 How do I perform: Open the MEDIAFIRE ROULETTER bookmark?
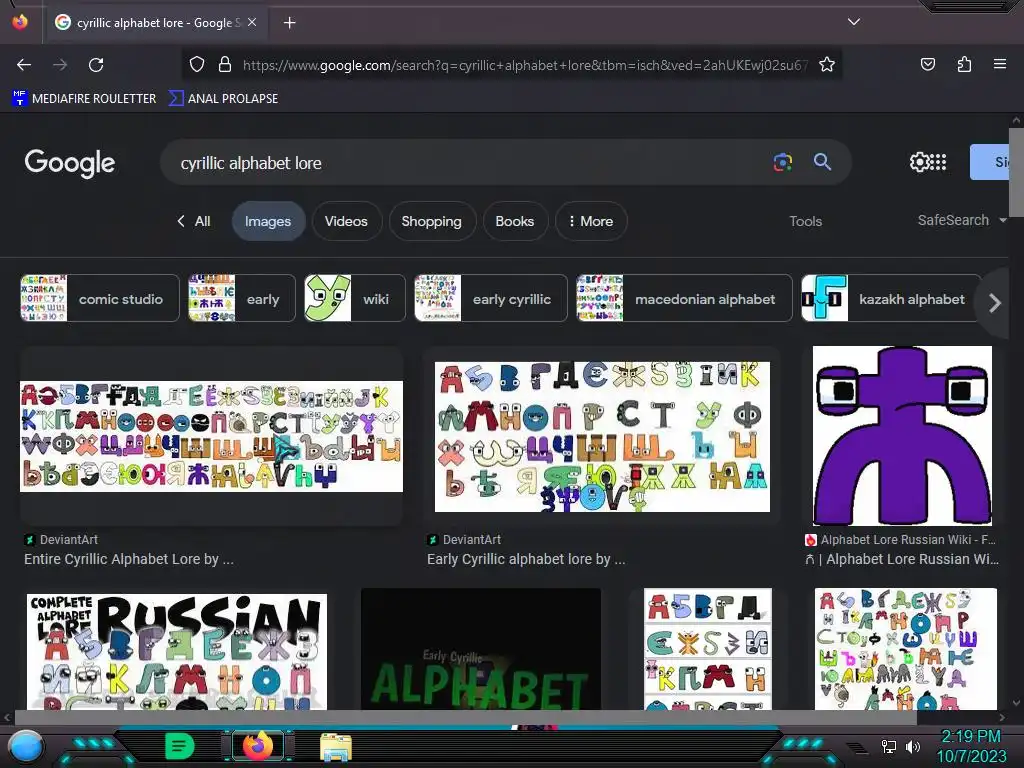pos(84,98)
